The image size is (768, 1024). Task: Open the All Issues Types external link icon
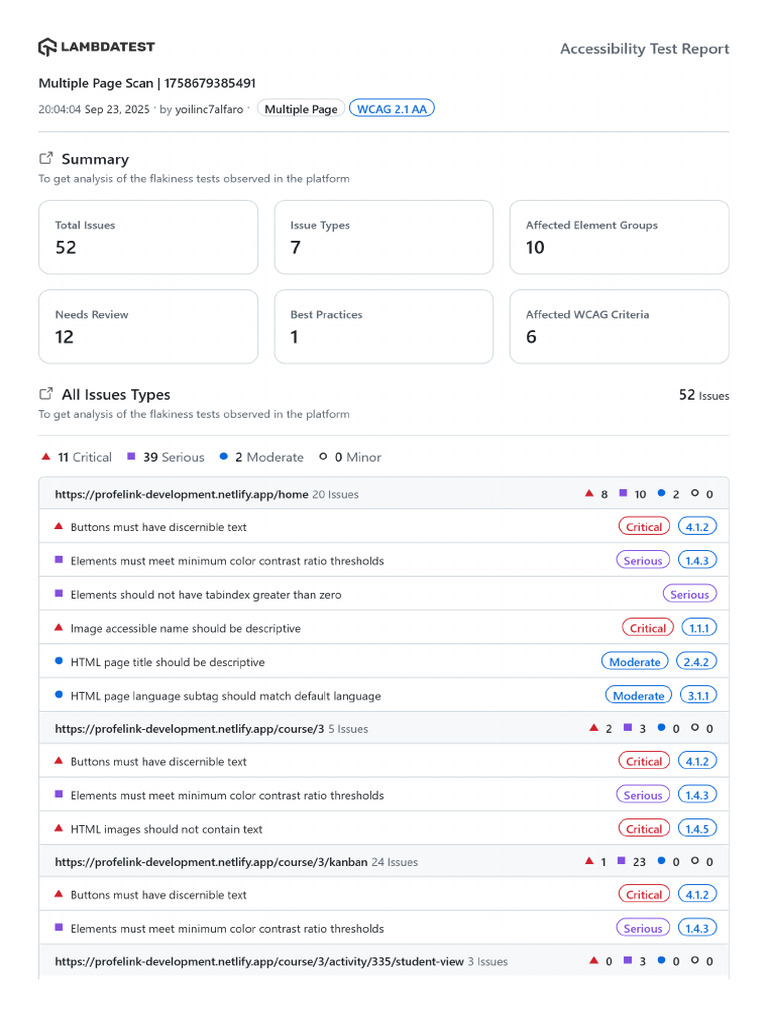point(46,394)
